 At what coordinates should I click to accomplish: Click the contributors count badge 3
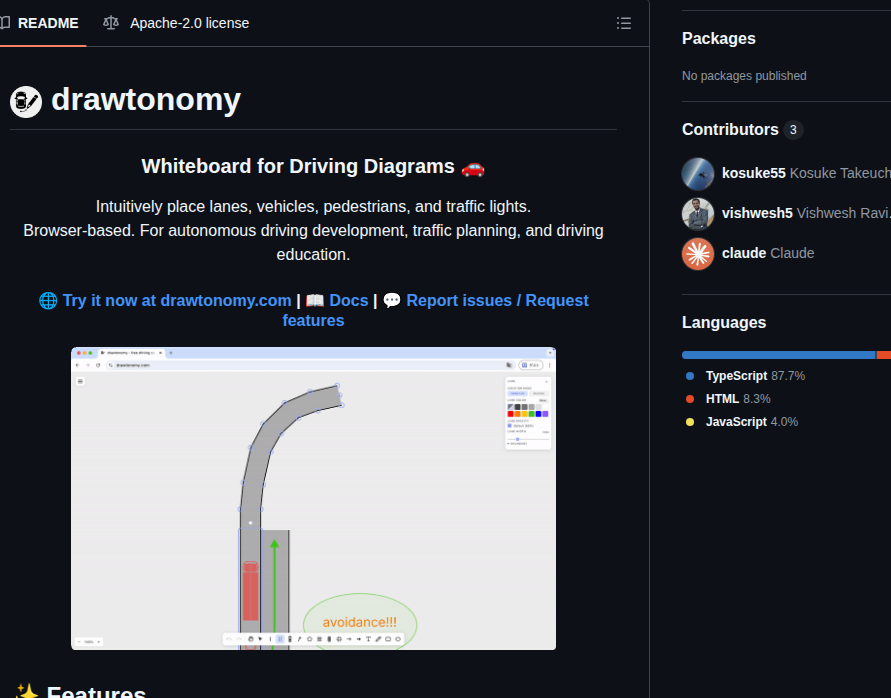pos(793,130)
